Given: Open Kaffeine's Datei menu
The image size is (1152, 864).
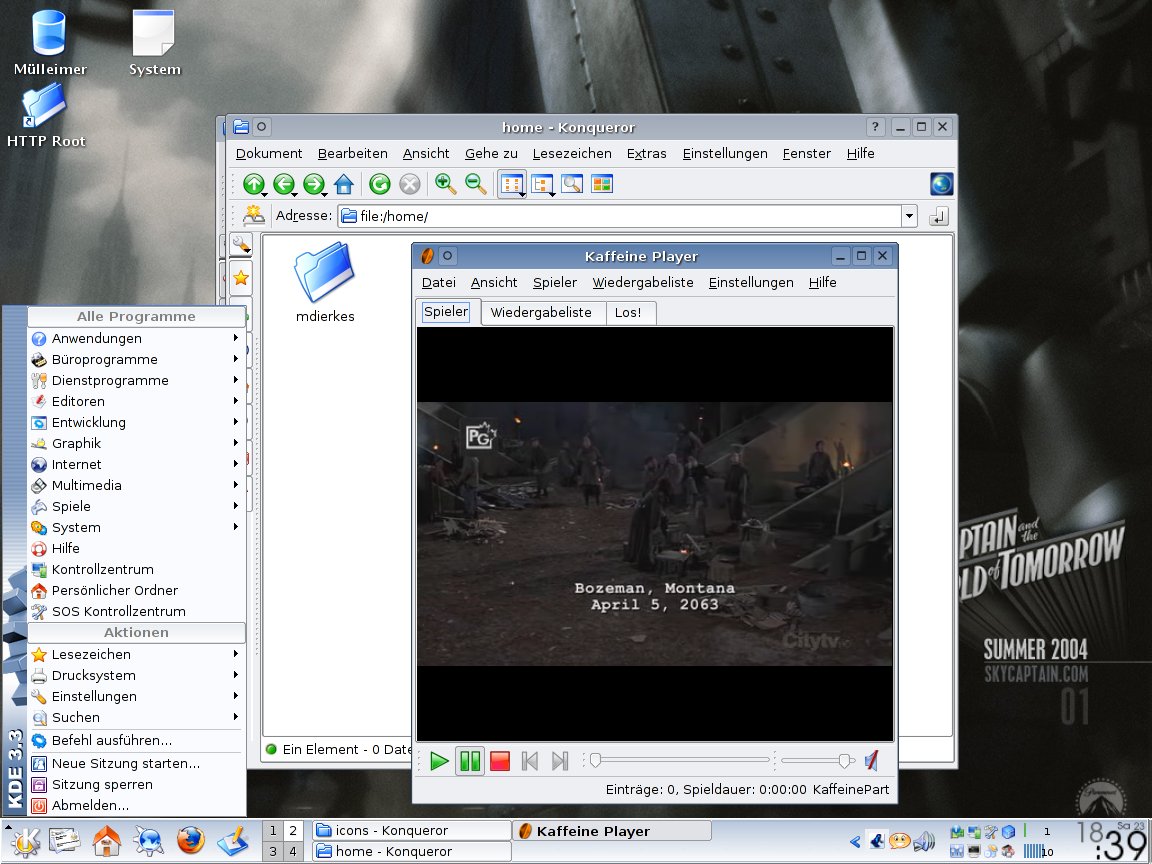Looking at the screenshot, I should [439, 282].
